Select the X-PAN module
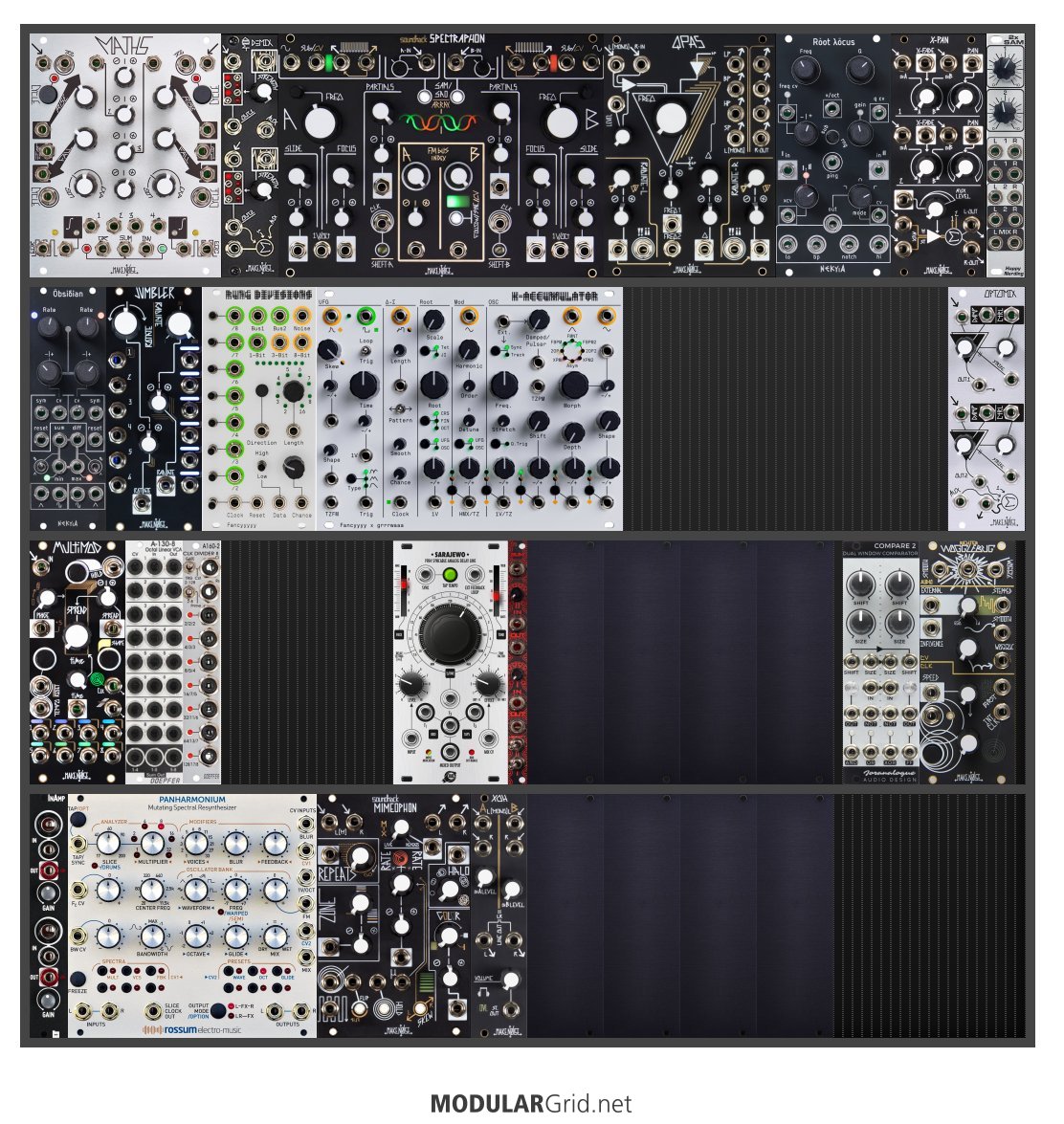This screenshot has width=1064, height=1124. click(x=939, y=156)
